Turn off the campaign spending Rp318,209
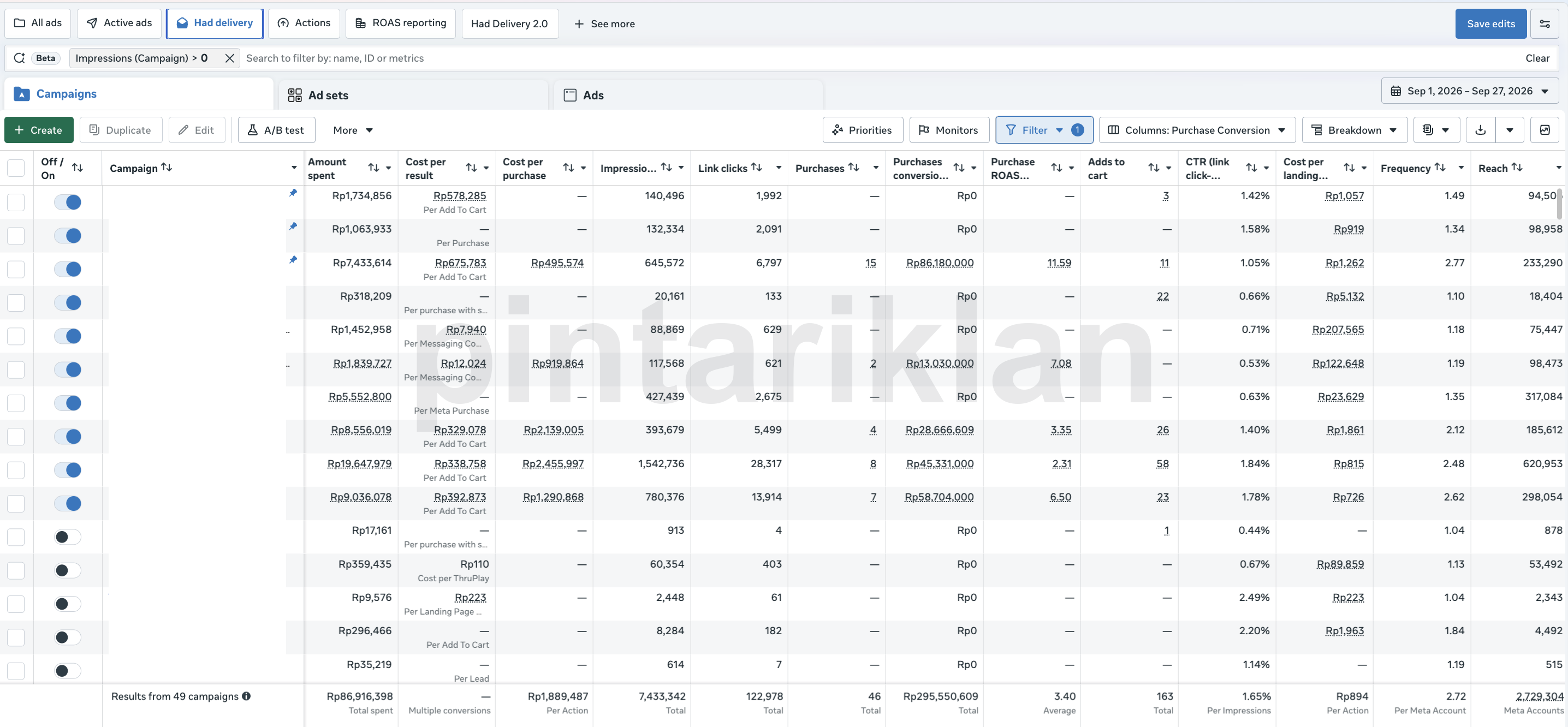1568x727 pixels. coord(68,302)
